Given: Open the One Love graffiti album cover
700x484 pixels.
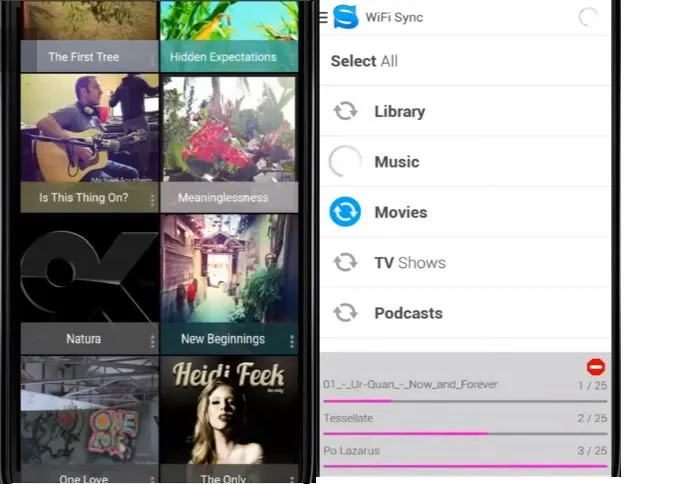Looking at the screenshot, I should 89,410.
